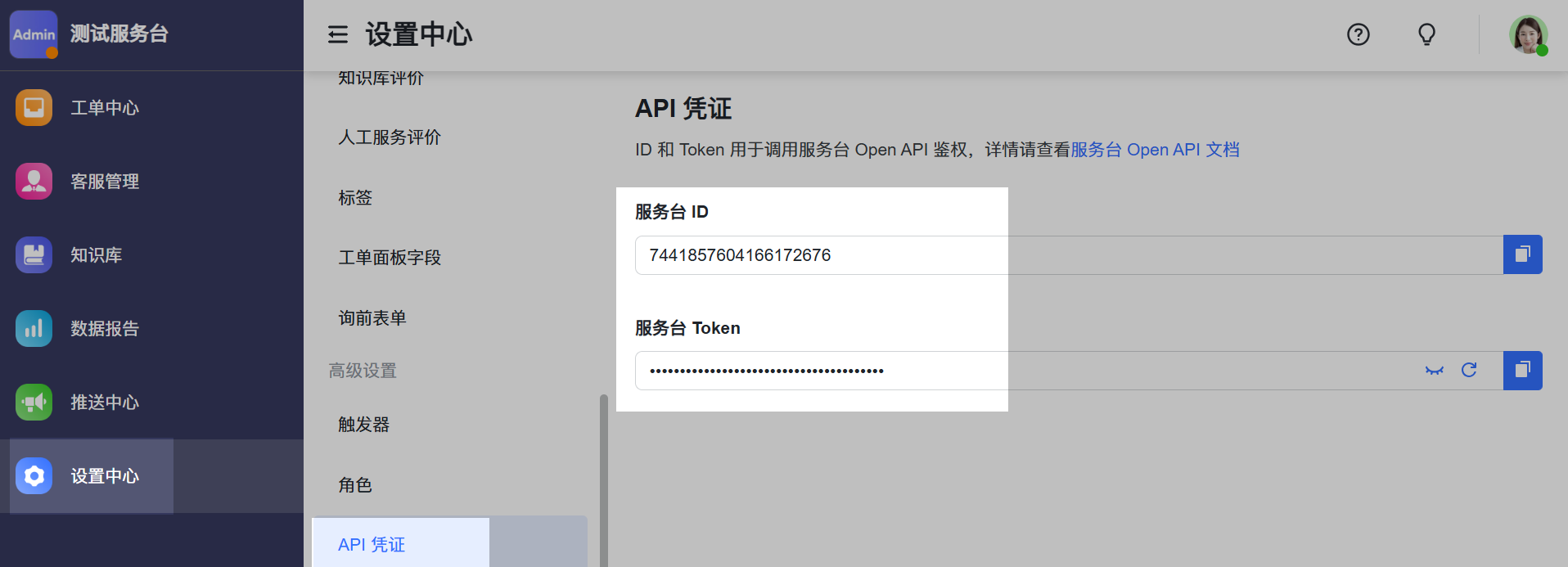Open the 工单中心 ticket center icon

[x=34, y=107]
